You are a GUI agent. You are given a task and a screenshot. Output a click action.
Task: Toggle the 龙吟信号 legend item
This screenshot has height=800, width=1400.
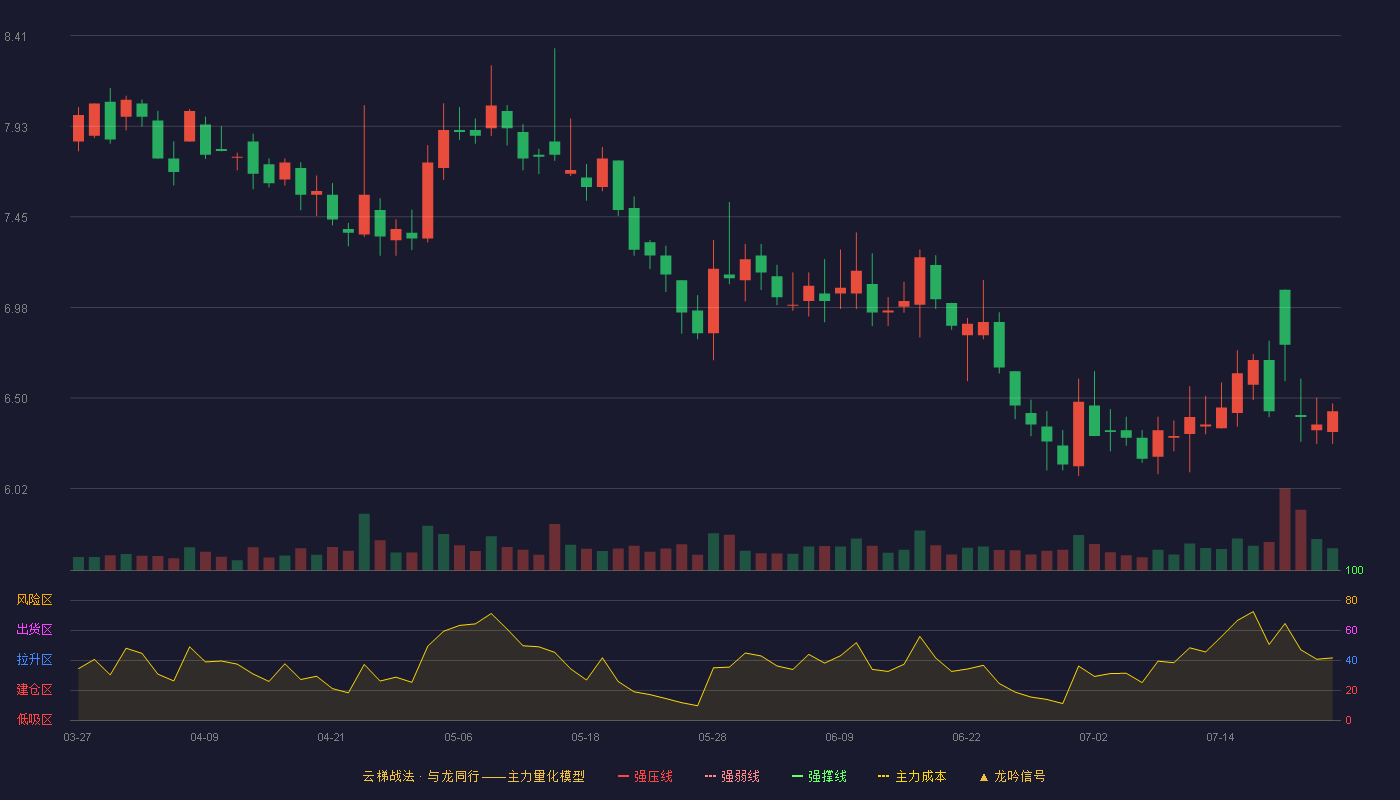point(1012,776)
